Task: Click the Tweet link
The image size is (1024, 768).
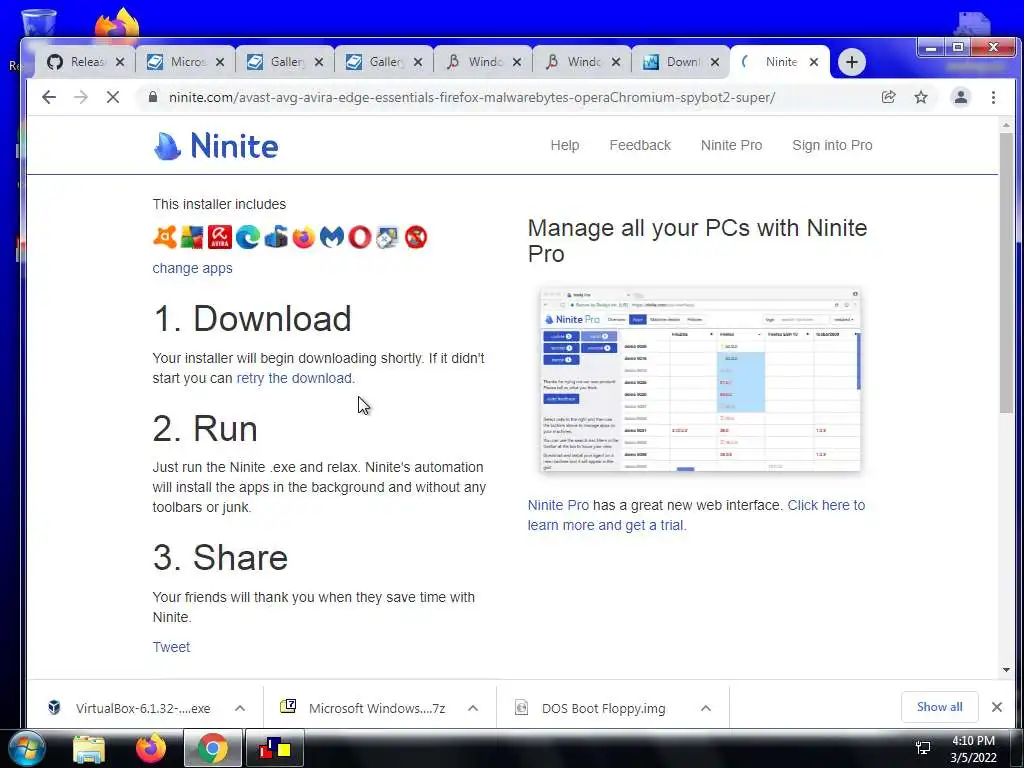Action: click(171, 647)
